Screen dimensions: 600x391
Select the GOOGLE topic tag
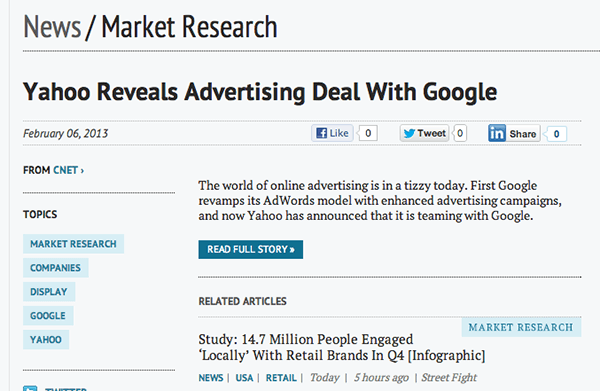48,316
